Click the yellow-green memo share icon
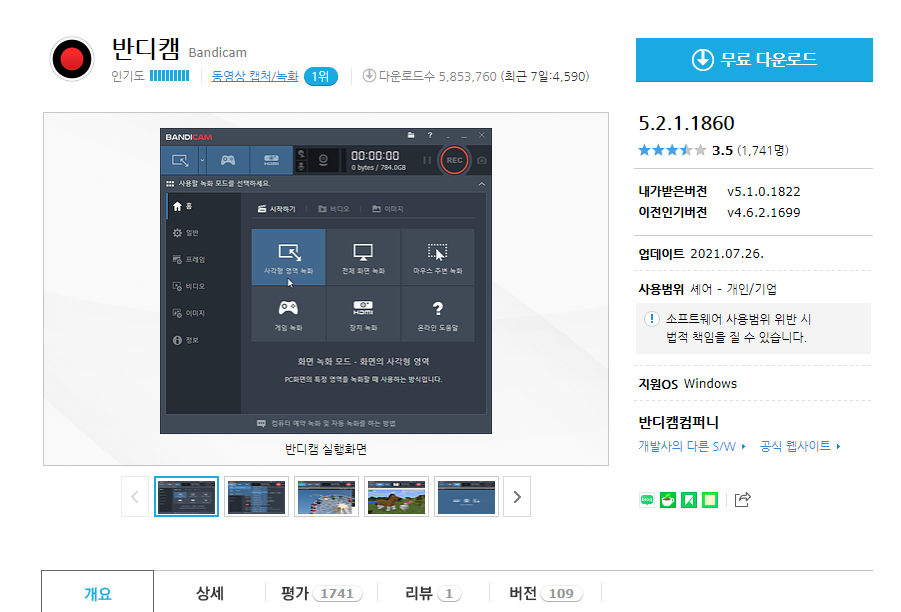 pyautogui.click(x=710, y=500)
